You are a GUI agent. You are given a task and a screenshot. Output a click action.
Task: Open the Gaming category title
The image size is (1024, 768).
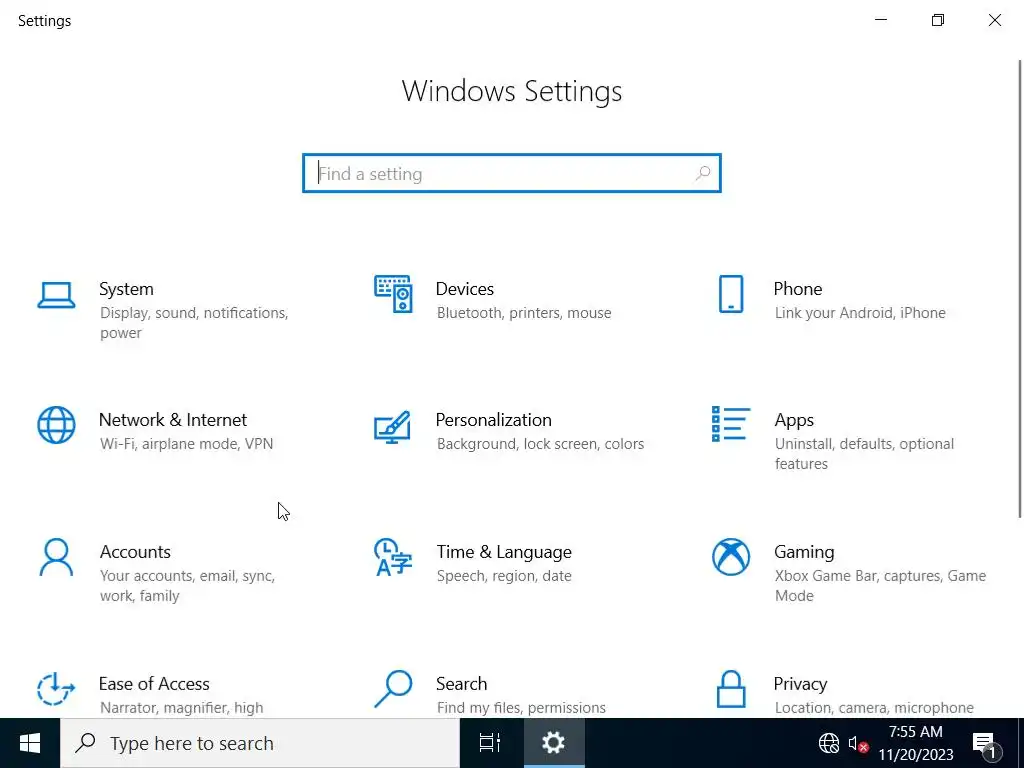point(804,552)
